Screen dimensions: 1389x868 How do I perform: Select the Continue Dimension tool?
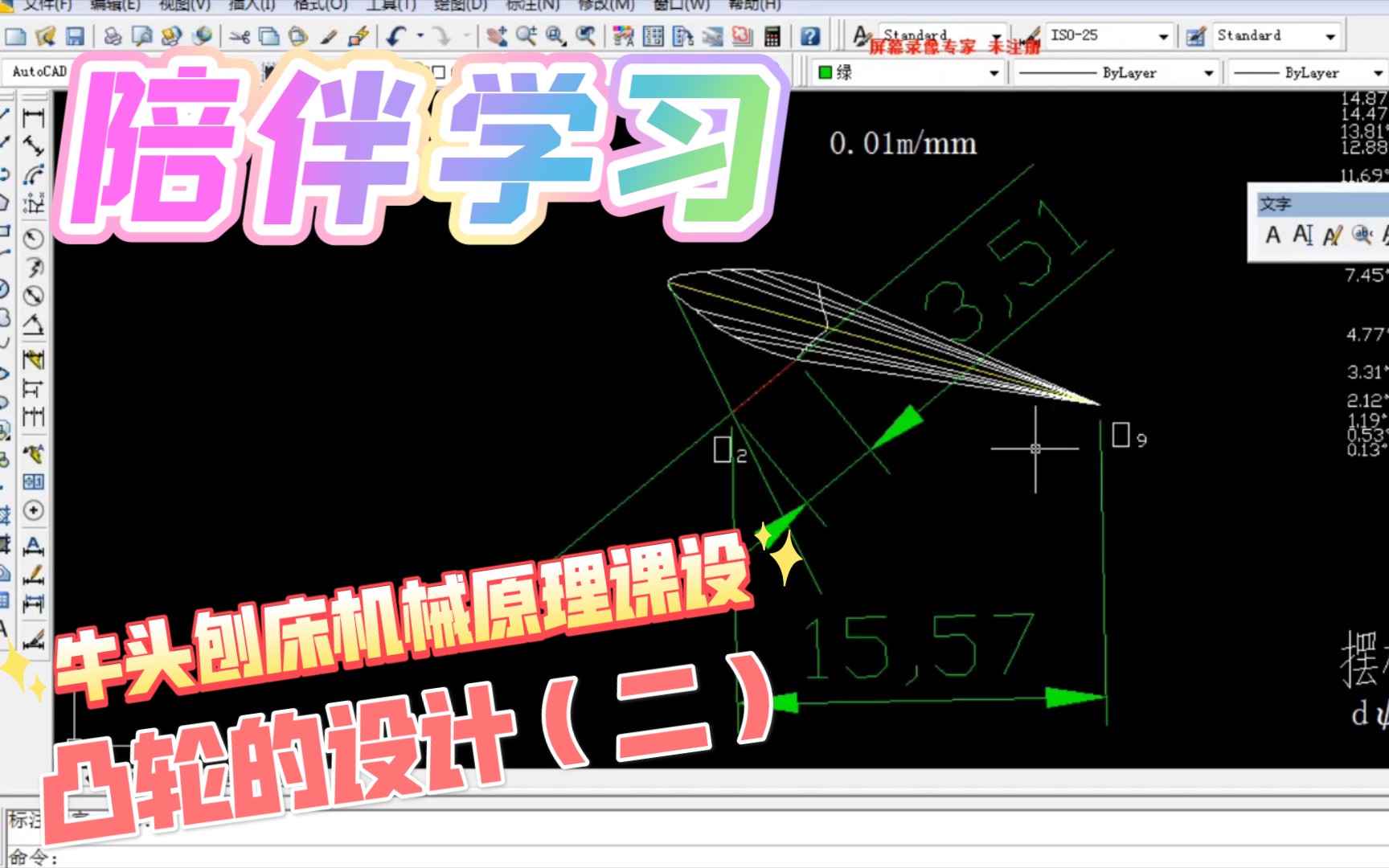(x=33, y=416)
